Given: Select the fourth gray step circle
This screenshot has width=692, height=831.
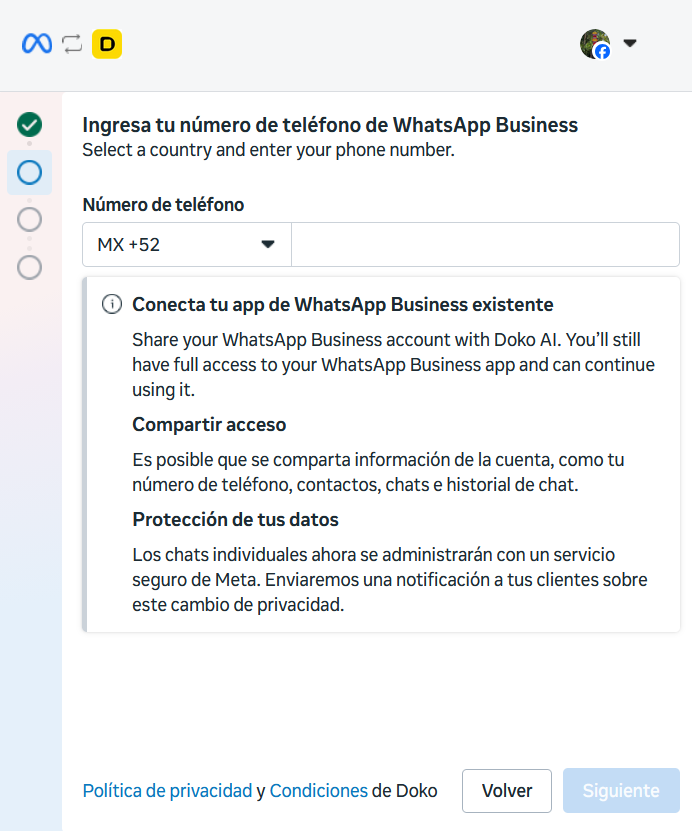Looking at the screenshot, I should pos(29,267).
